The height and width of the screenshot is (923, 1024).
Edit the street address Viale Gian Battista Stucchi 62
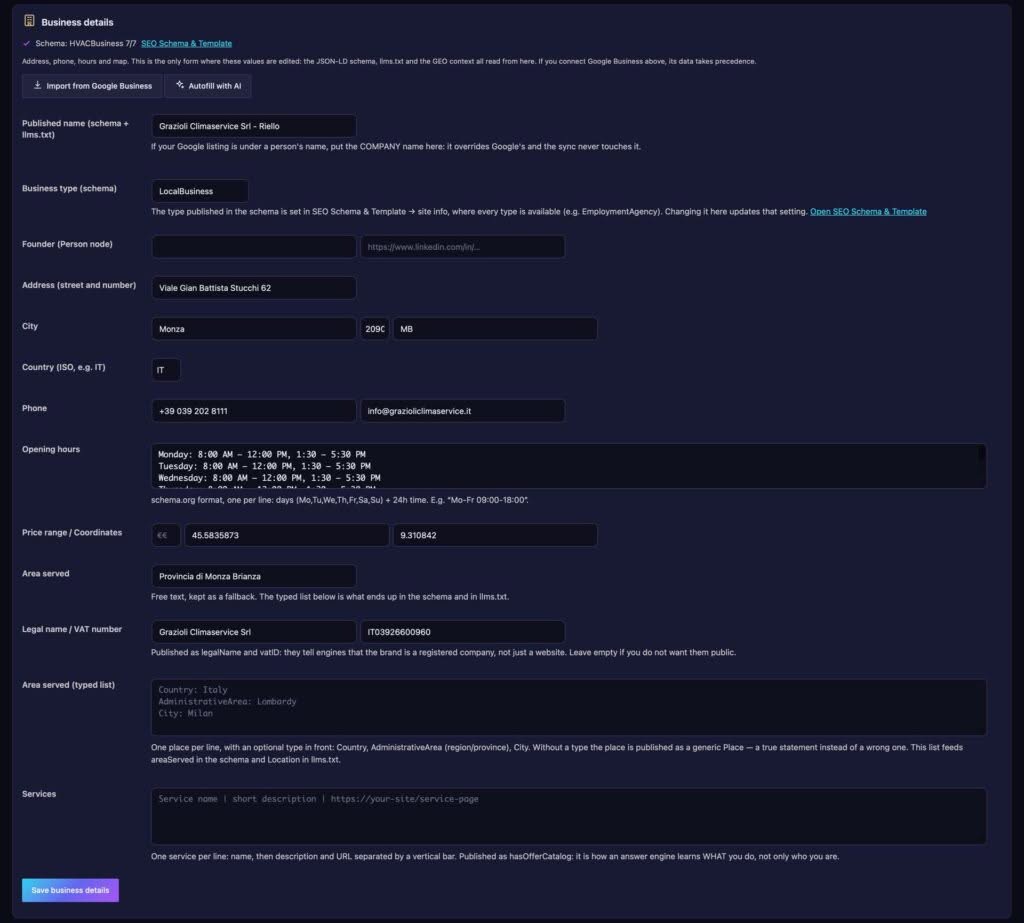[x=254, y=288]
